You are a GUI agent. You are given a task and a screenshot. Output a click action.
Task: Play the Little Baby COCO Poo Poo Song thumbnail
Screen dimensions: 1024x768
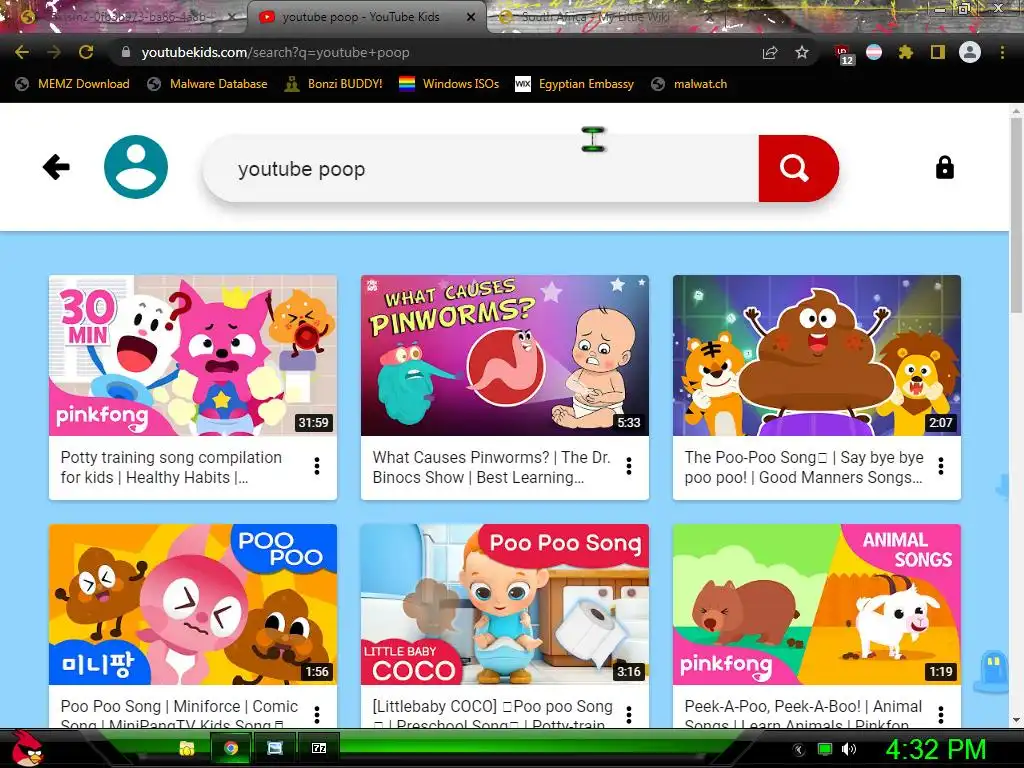click(505, 604)
